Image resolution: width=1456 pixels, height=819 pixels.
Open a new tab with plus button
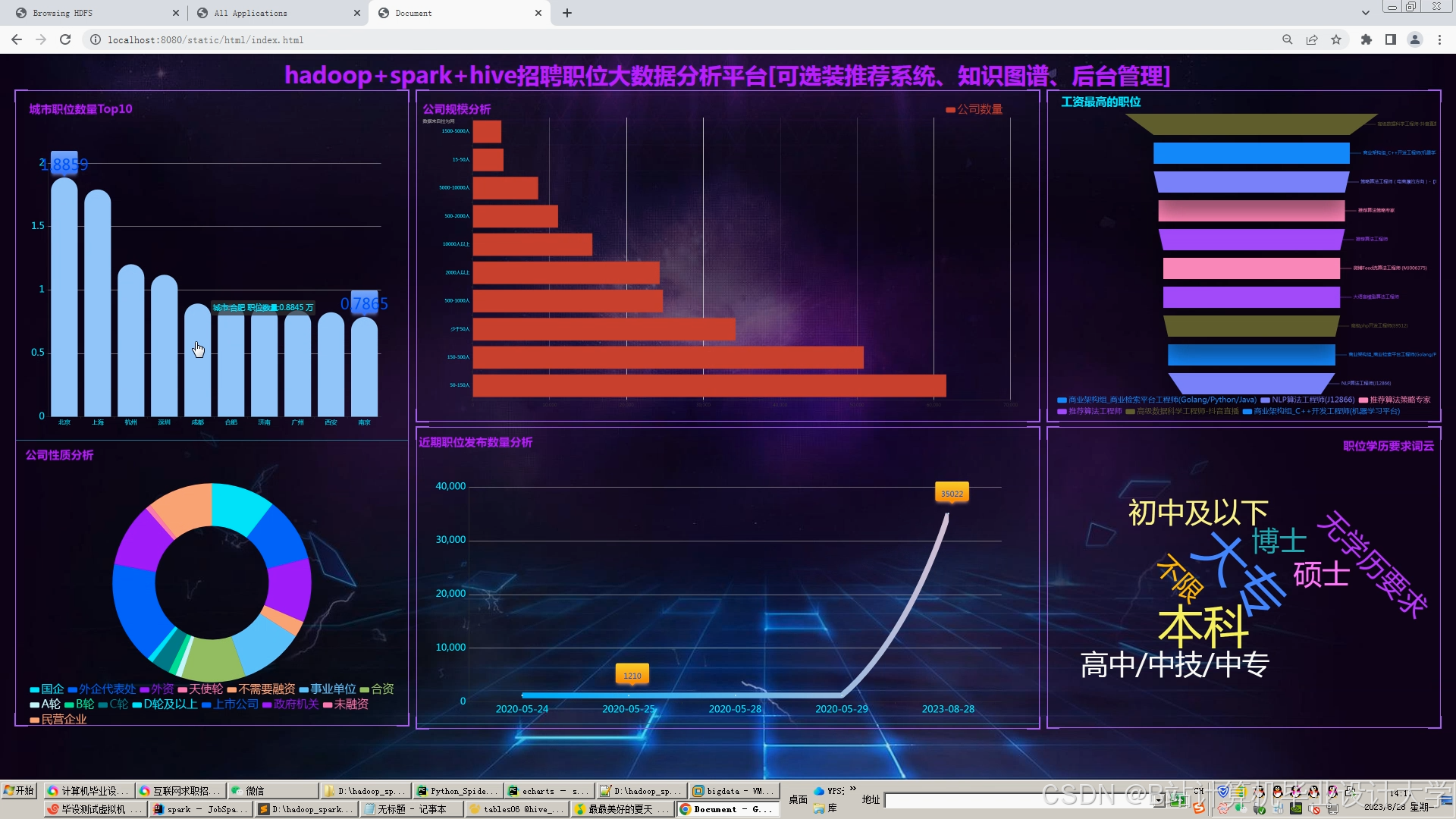click(x=567, y=13)
